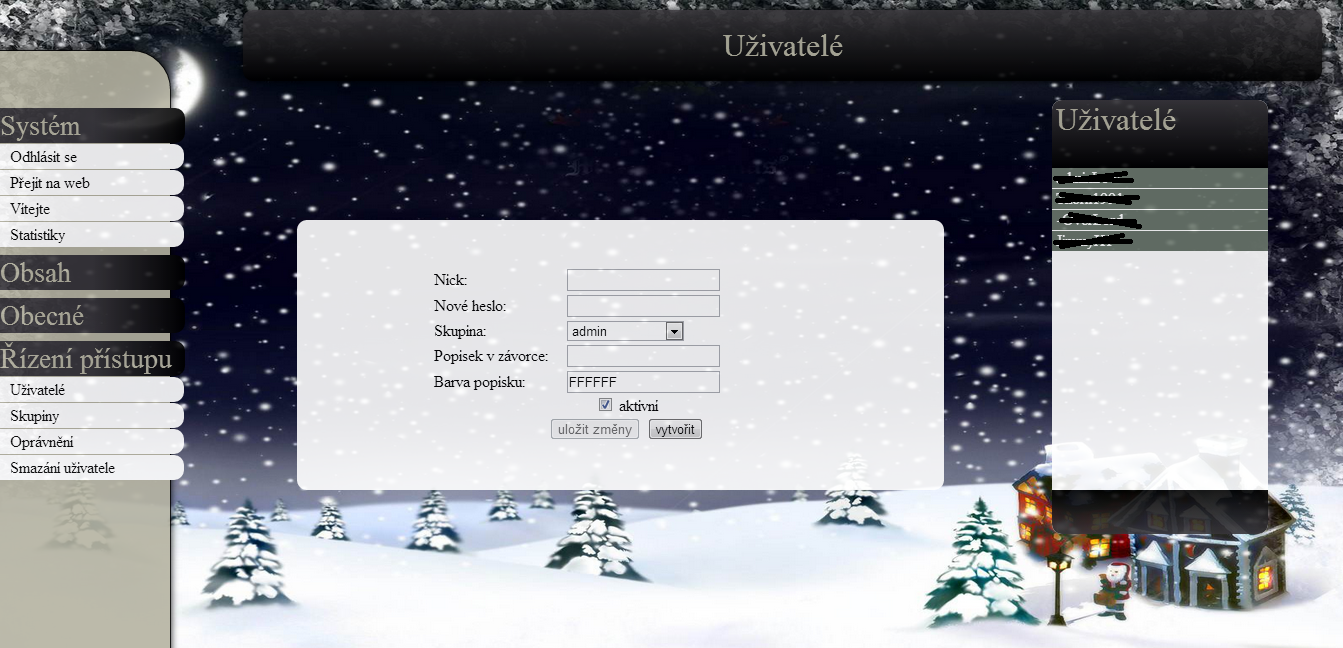Click the Odhlásit se menu item

coord(44,157)
